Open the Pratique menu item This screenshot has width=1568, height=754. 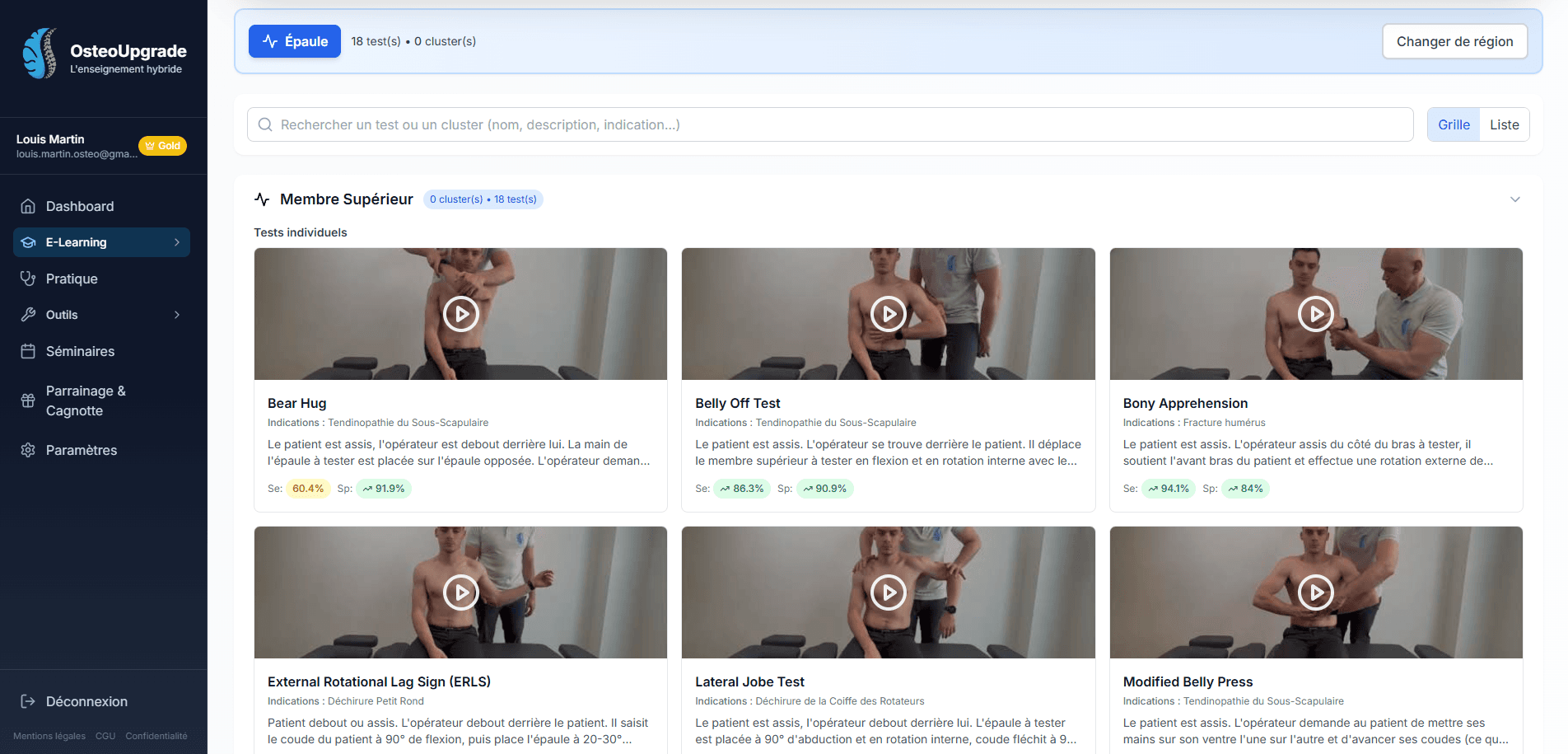point(72,279)
